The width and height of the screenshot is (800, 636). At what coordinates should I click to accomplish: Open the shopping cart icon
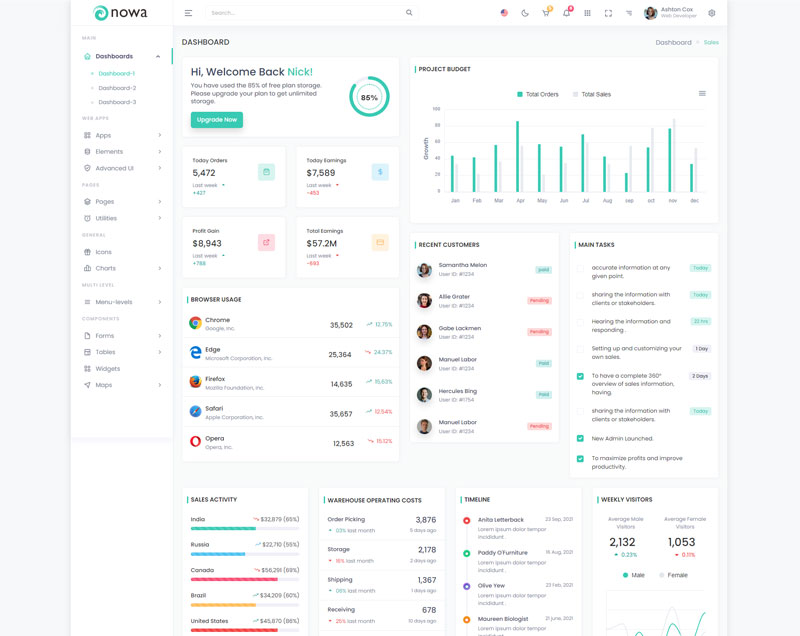point(545,13)
